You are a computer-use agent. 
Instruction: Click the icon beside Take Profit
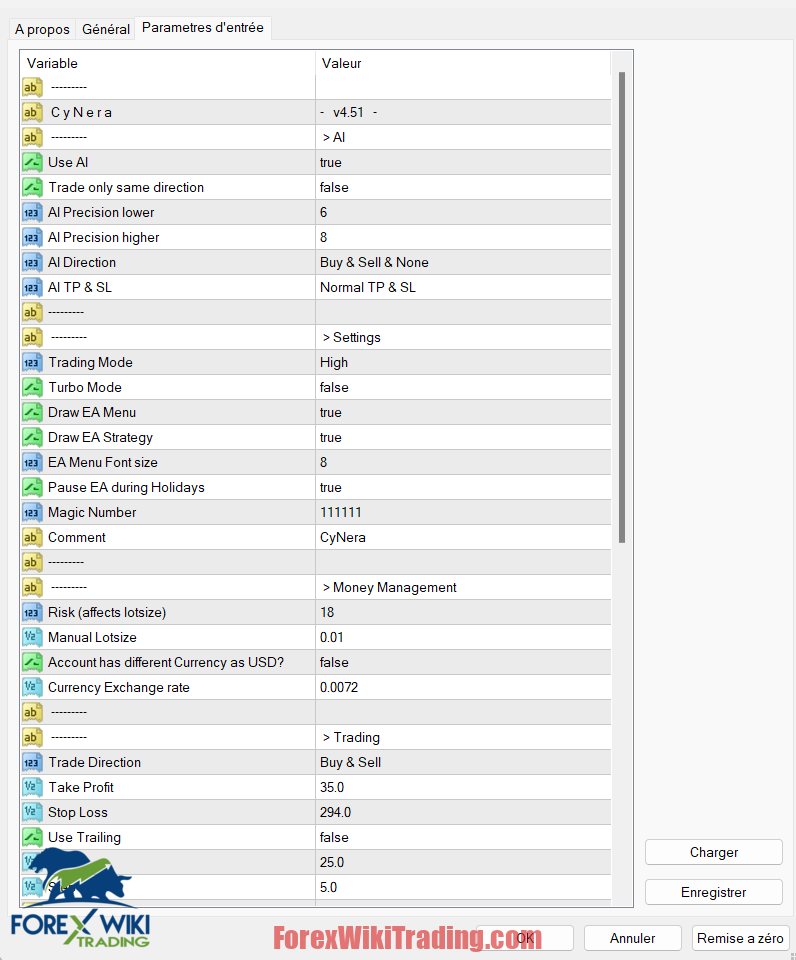click(x=32, y=787)
